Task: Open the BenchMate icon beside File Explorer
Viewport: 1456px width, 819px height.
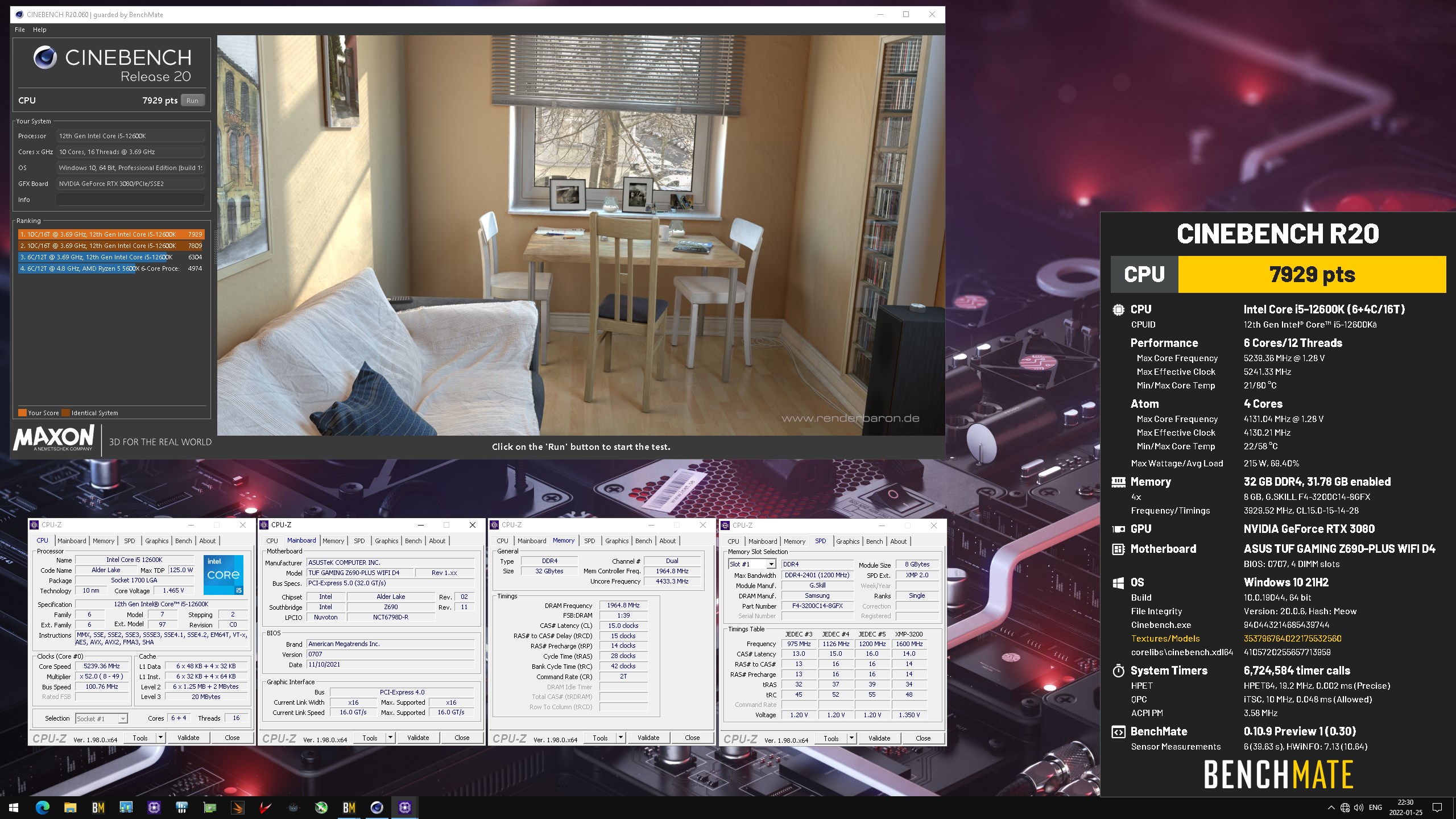Action: 98,807
